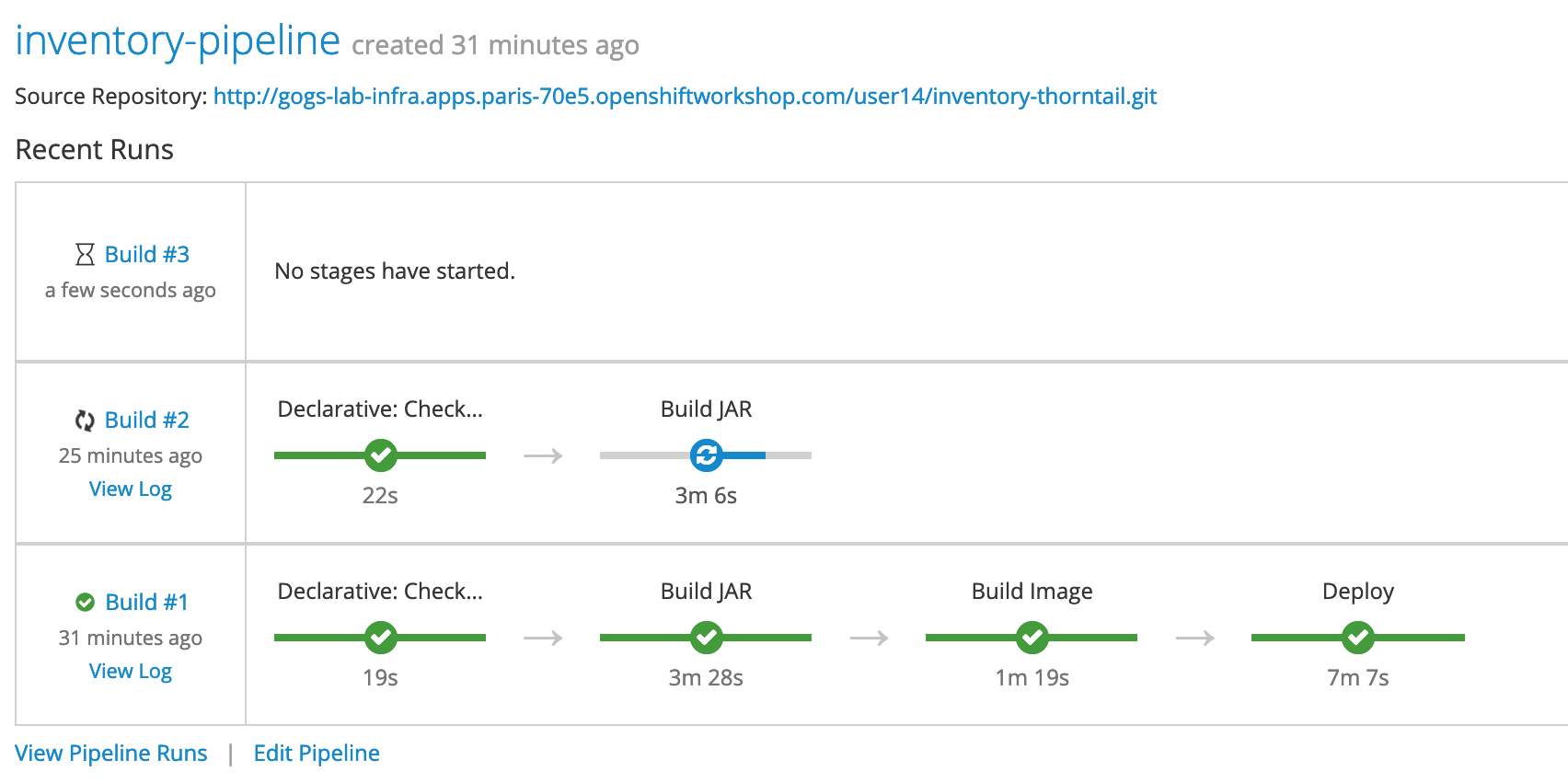Click the in-progress Build JAR stage icon
1568x783 pixels.
[x=706, y=455]
